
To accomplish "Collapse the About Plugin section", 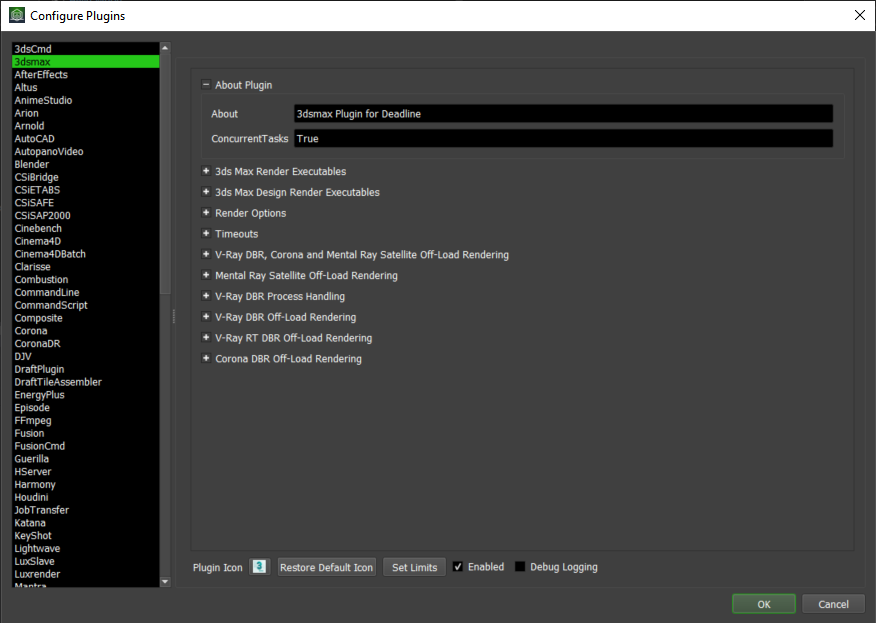I will pyautogui.click(x=206, y=85).
